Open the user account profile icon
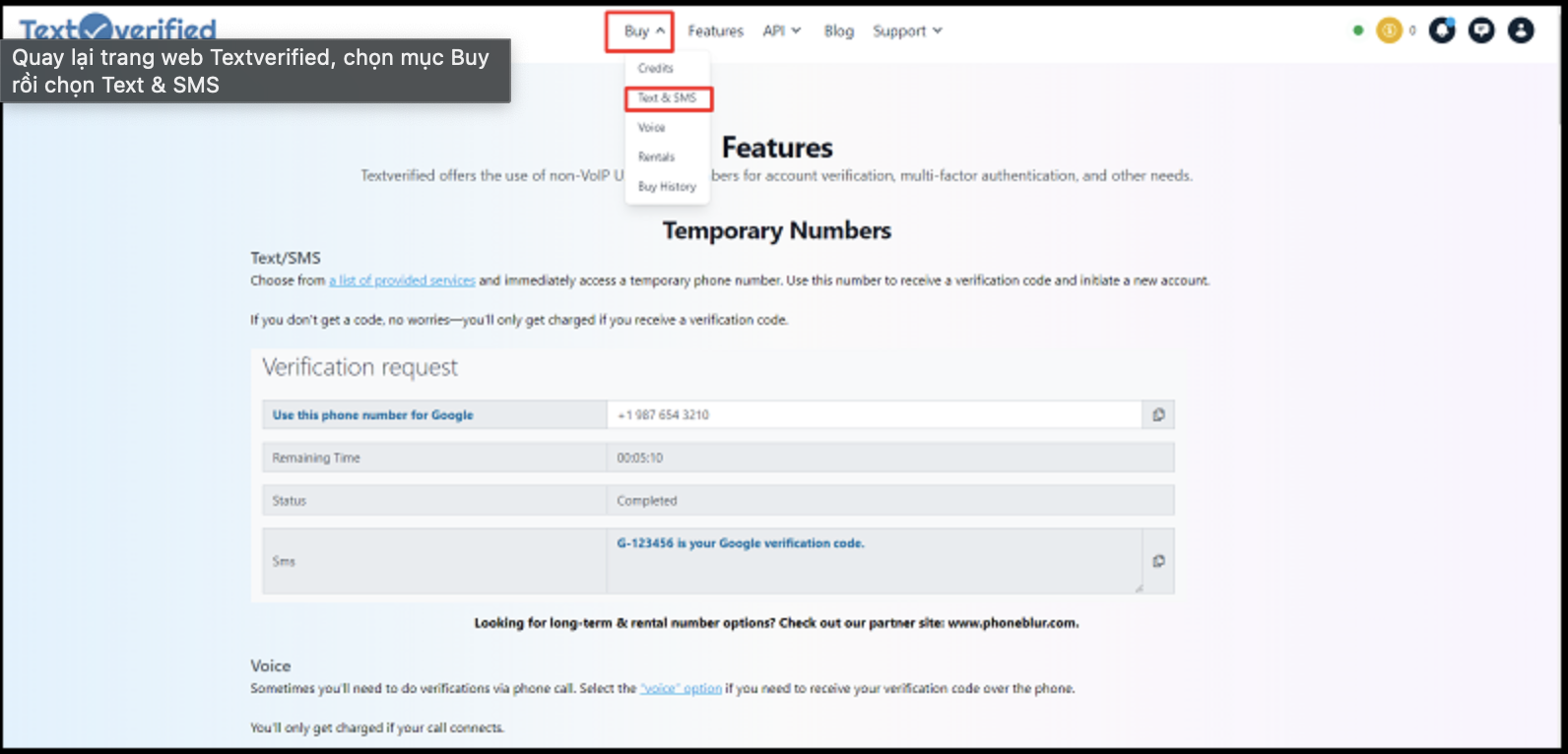The width and height of the screenshot is (1568, 754). [1521, 31]
